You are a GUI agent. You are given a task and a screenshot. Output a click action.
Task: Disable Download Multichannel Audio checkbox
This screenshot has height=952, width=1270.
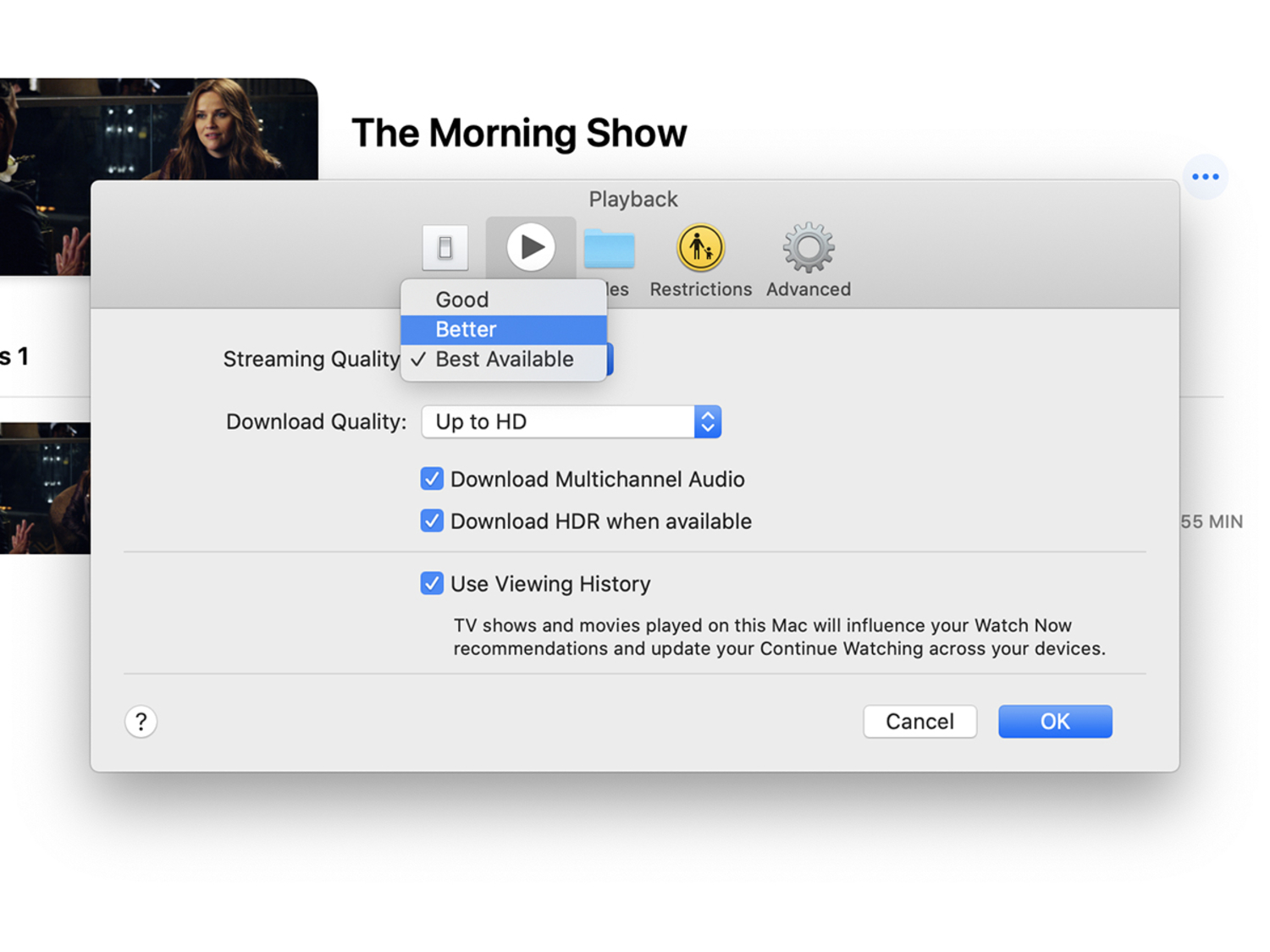pos(432,479)
